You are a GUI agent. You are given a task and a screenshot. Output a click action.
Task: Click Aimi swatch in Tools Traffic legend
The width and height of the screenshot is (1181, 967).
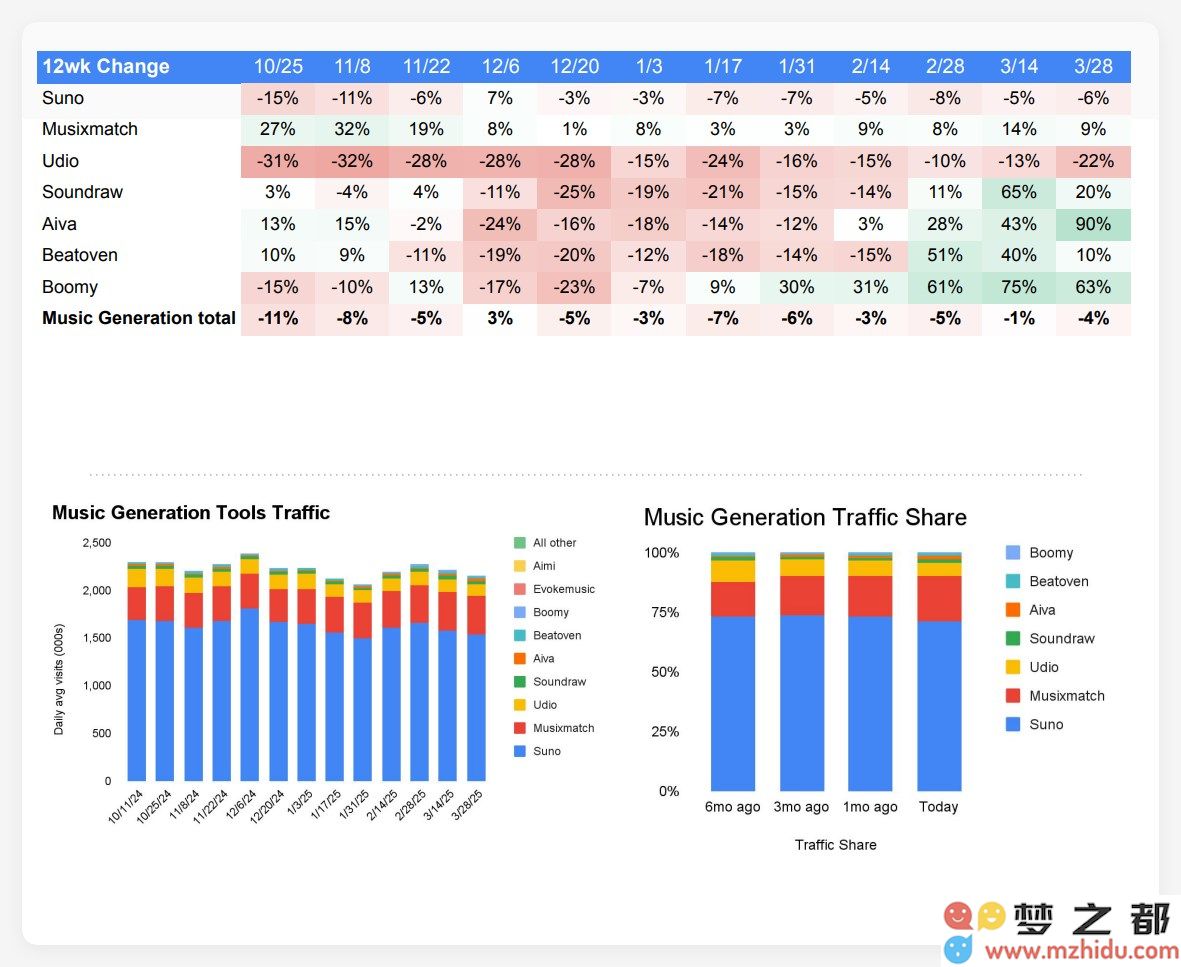tap(520, 566)
